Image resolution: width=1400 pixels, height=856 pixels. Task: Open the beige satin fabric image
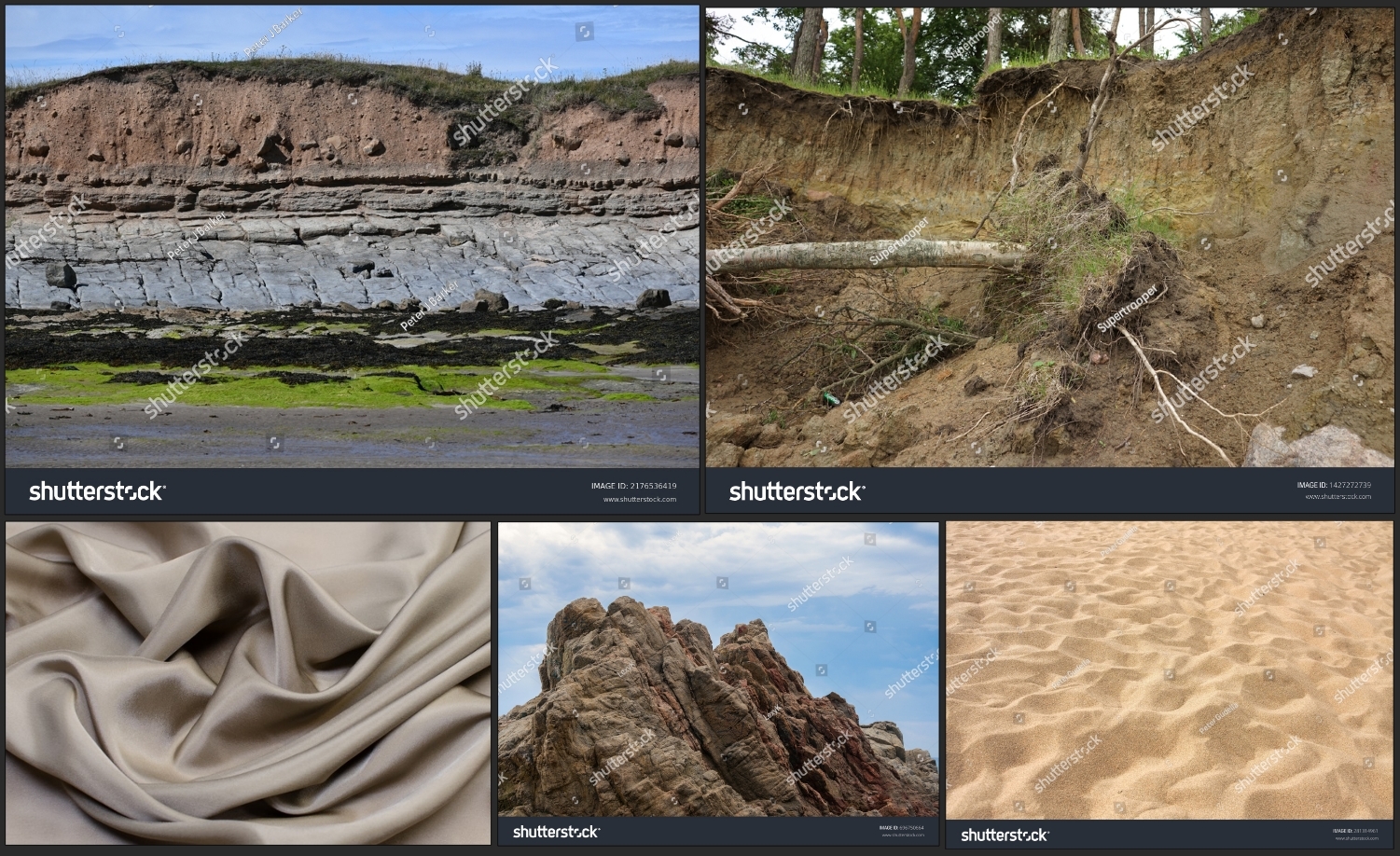[248, 683]
